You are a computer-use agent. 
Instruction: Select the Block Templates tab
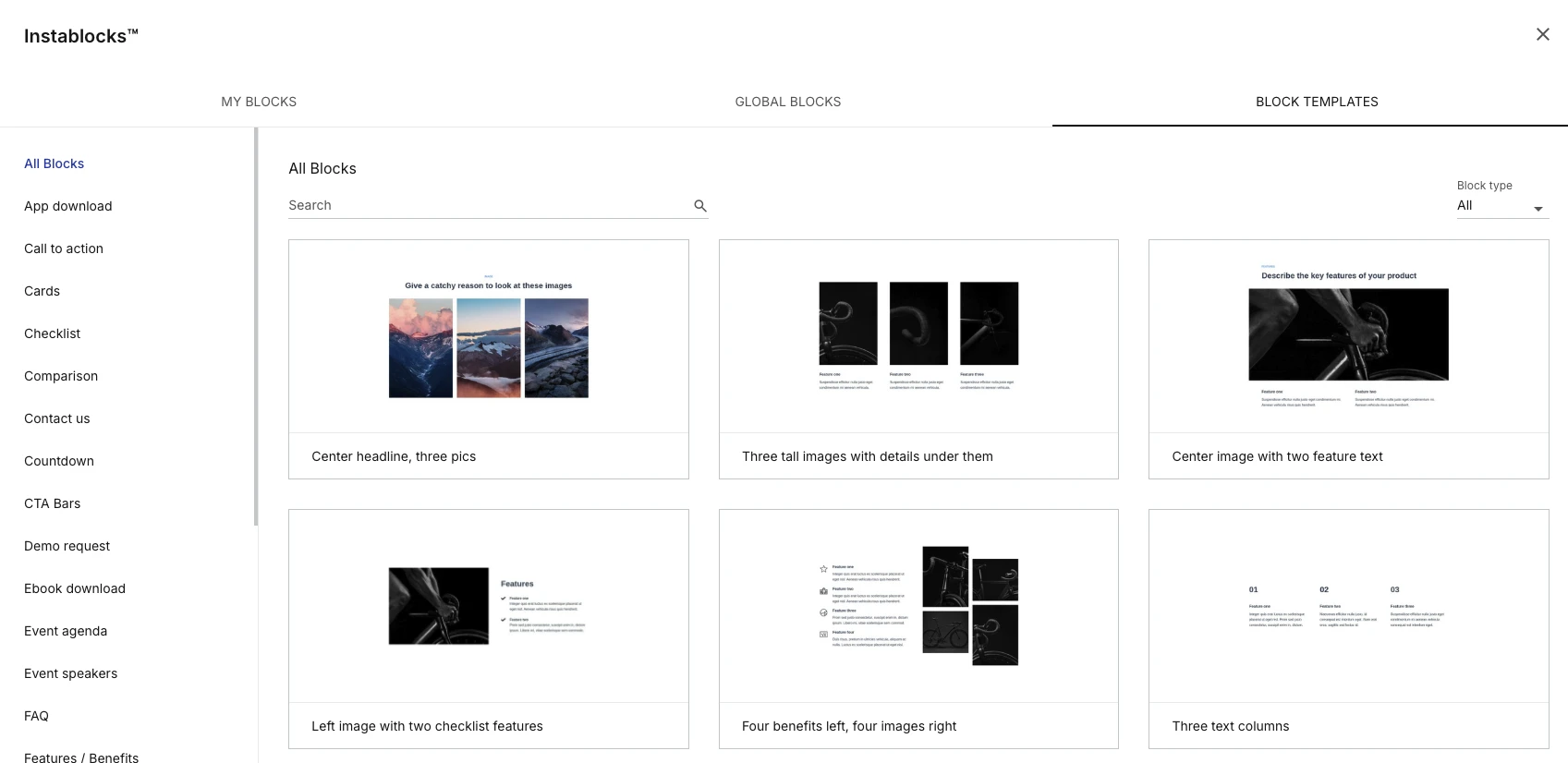pos(1316,102)
